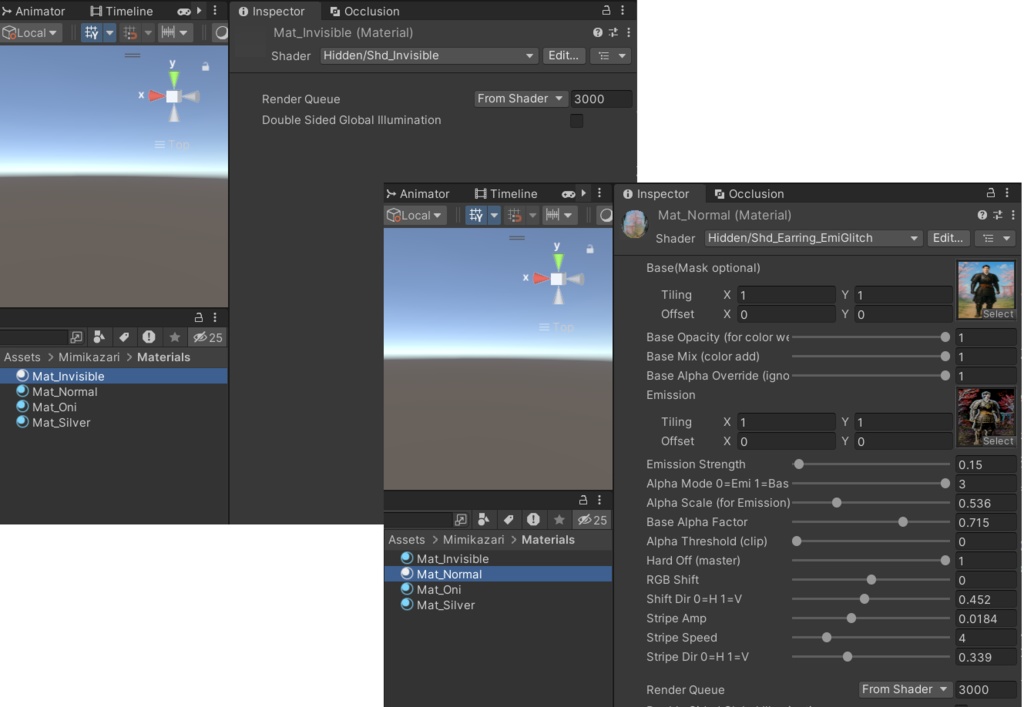Select Emission texture thumbnail

[986, 418]
